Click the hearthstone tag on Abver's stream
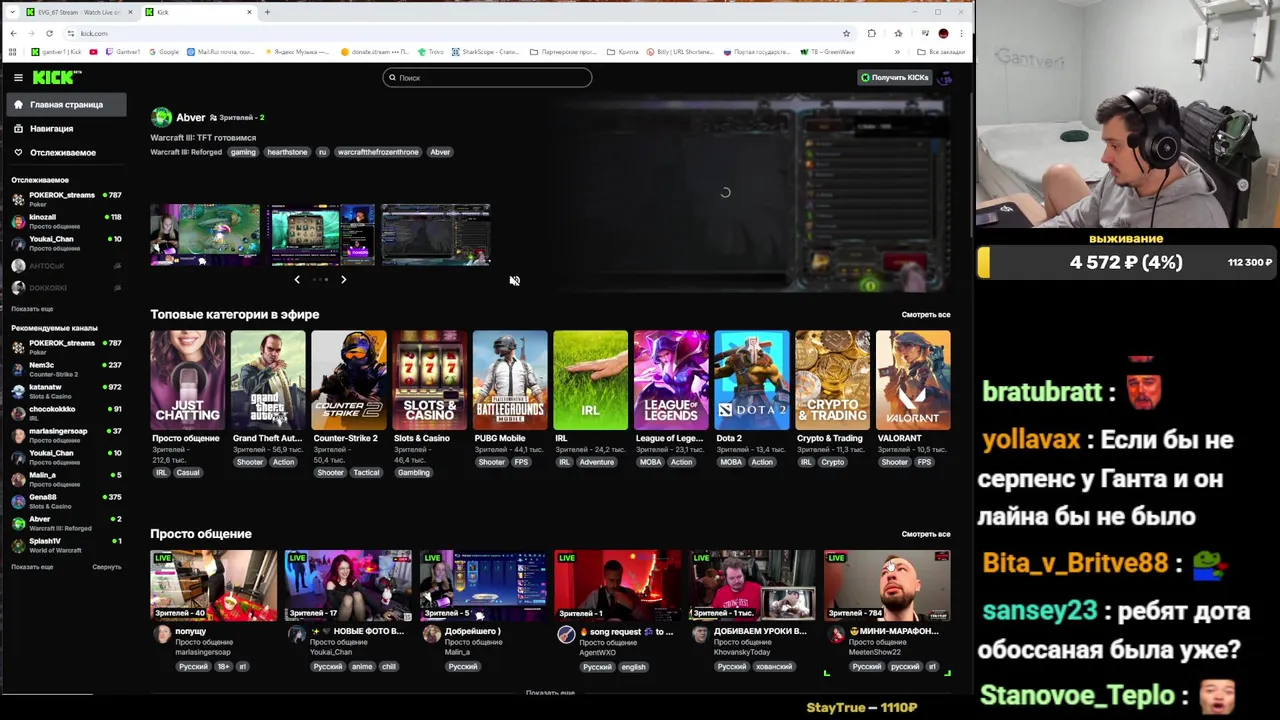The height and width of the screenshot is (720, 1280). (x=287, y=152)
